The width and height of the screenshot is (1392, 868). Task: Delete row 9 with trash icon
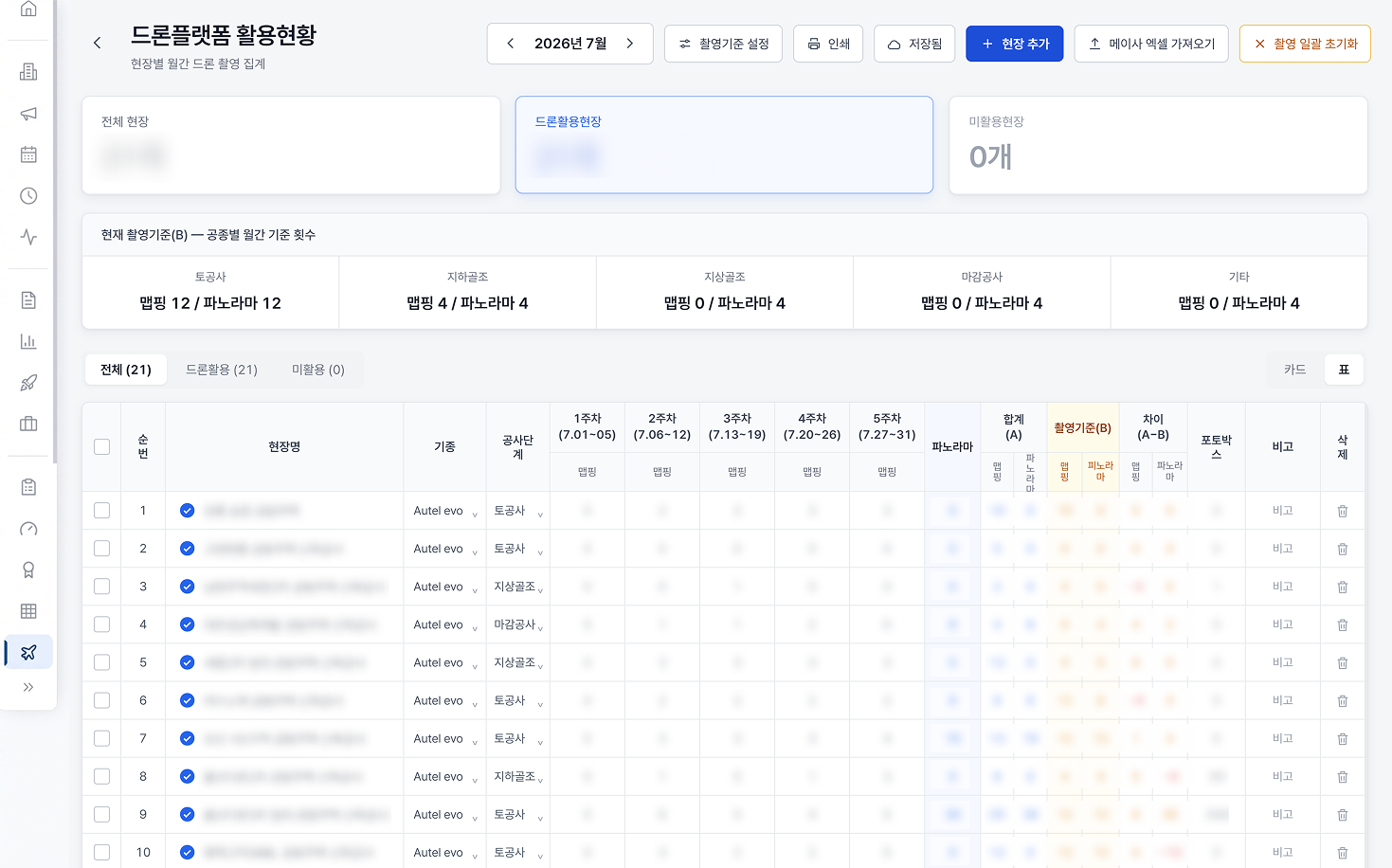pos(1343,814)
